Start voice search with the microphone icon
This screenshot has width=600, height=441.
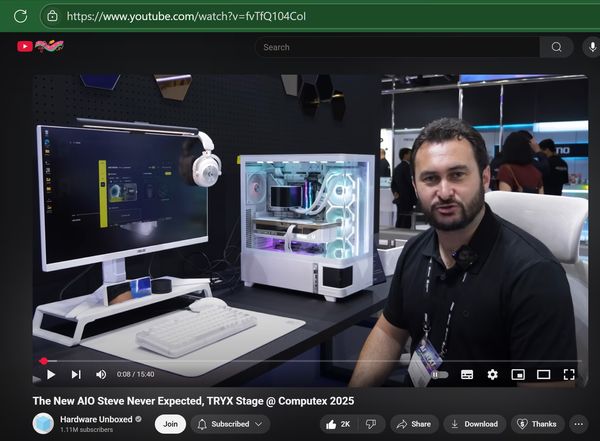(x=592, y=47)
